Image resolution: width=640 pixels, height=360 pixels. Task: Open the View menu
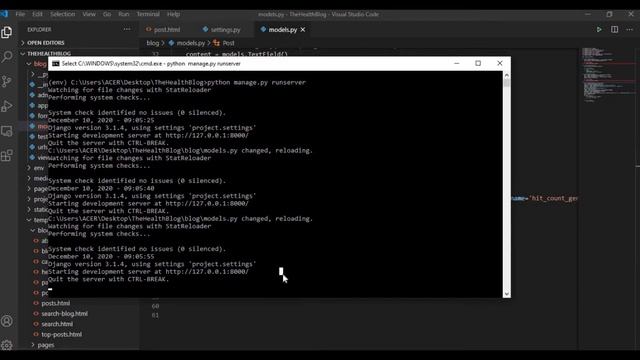(x=89, y=14)
